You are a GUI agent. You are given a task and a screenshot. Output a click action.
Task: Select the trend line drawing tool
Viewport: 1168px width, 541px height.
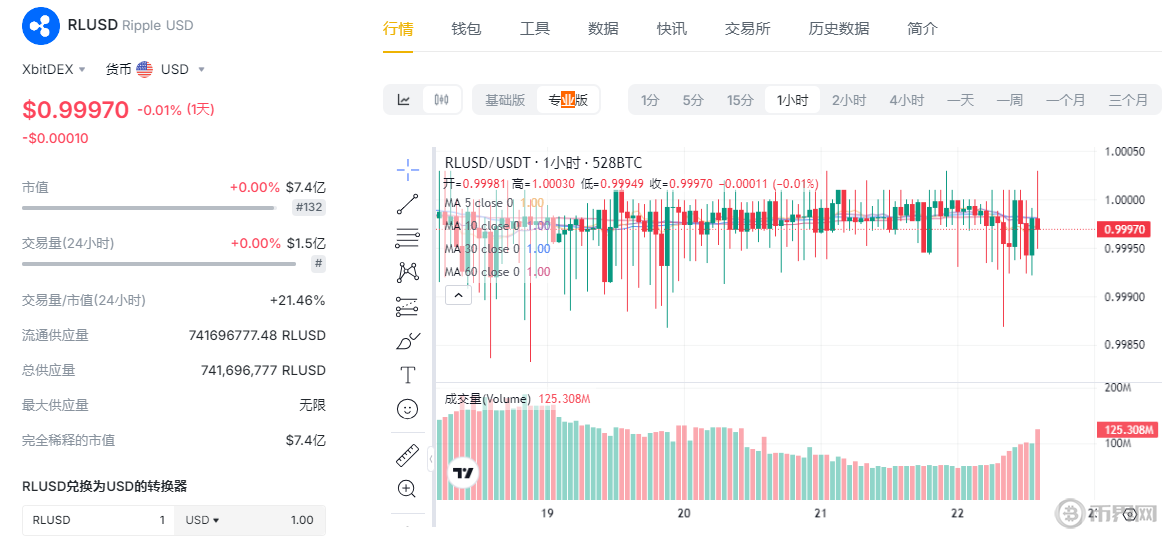click(407, 204)
